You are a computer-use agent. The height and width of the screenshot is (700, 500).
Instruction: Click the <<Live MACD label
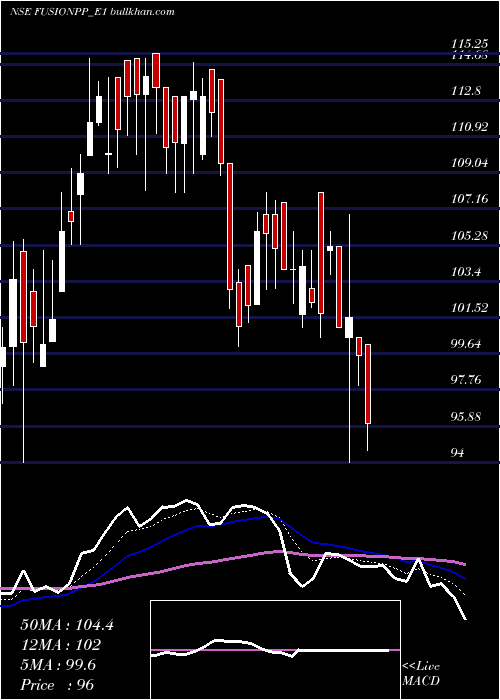coord(421,674)
